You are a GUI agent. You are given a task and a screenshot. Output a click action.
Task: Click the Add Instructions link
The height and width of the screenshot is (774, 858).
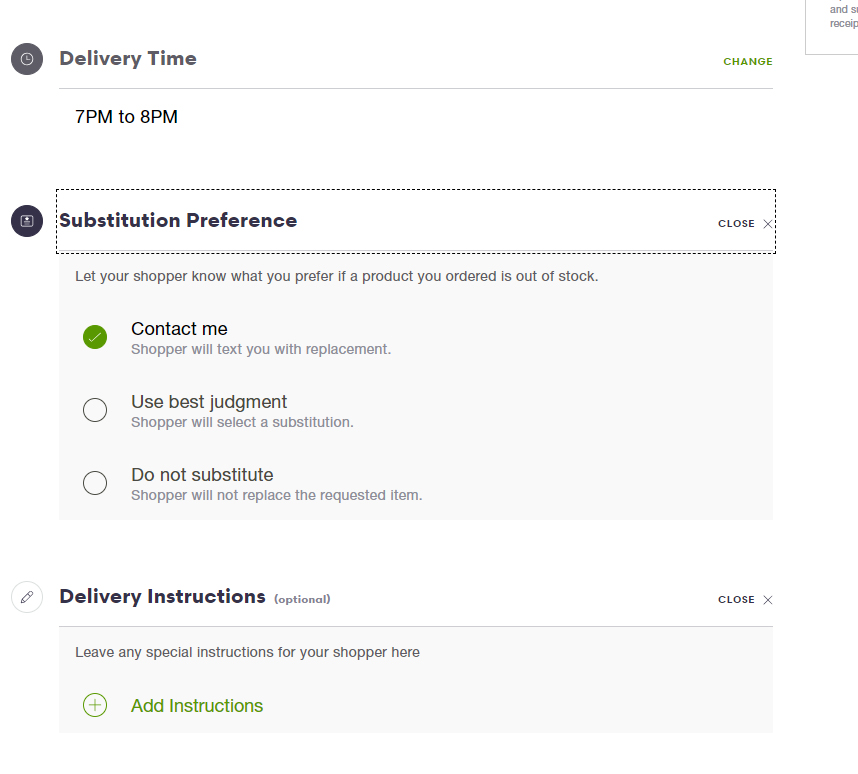click(197, 706)
